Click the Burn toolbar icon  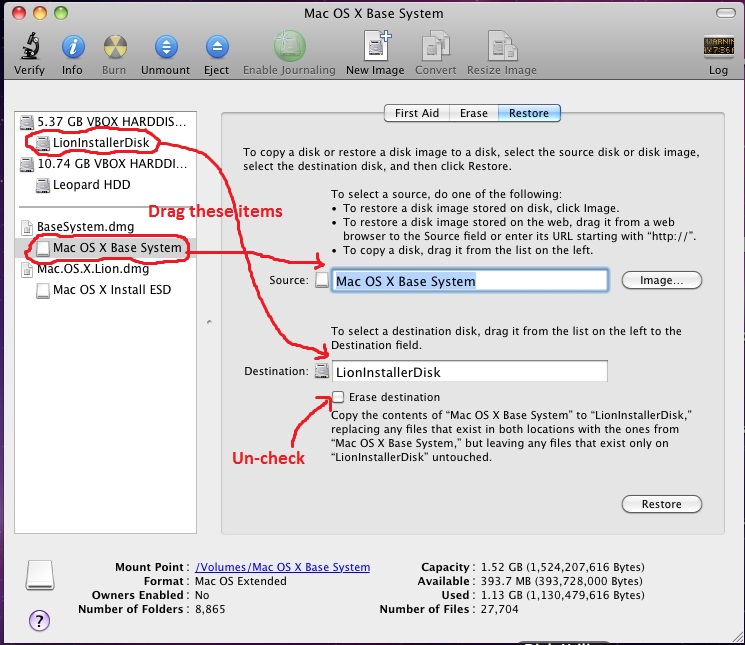[x=115, y=47]
